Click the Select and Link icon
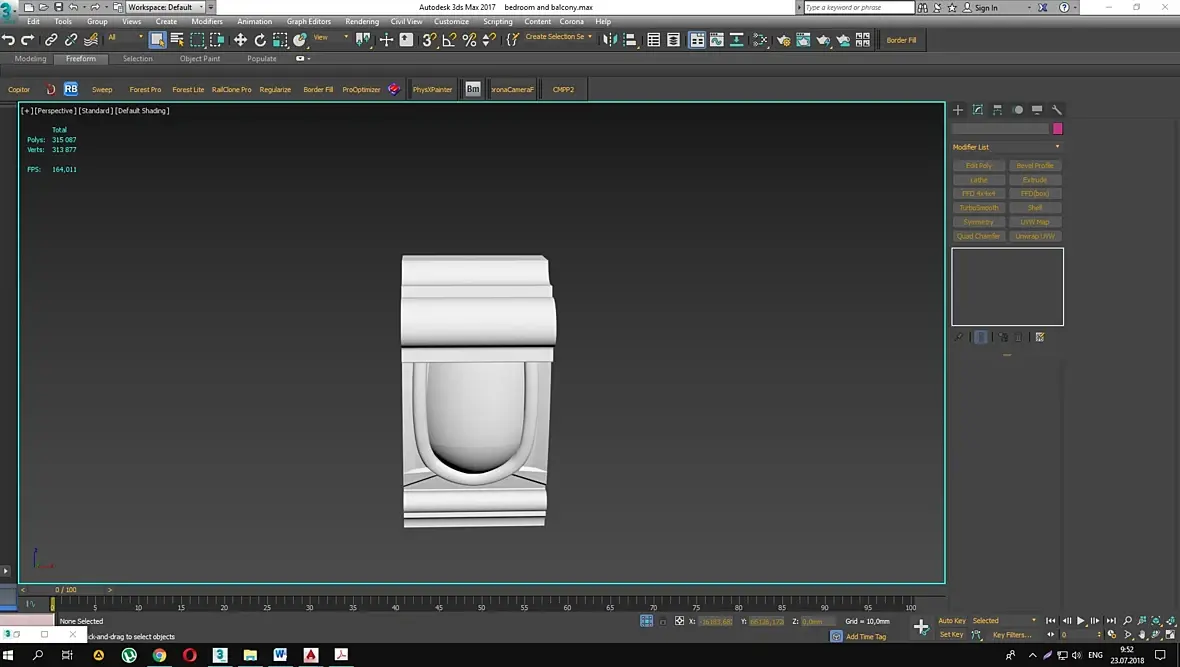This screenshot has width=1180, height=667. (x=51, y=40)
